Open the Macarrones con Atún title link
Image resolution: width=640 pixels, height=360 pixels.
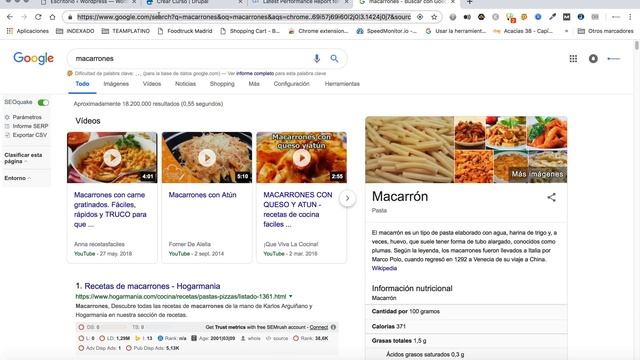coord(202,195)
